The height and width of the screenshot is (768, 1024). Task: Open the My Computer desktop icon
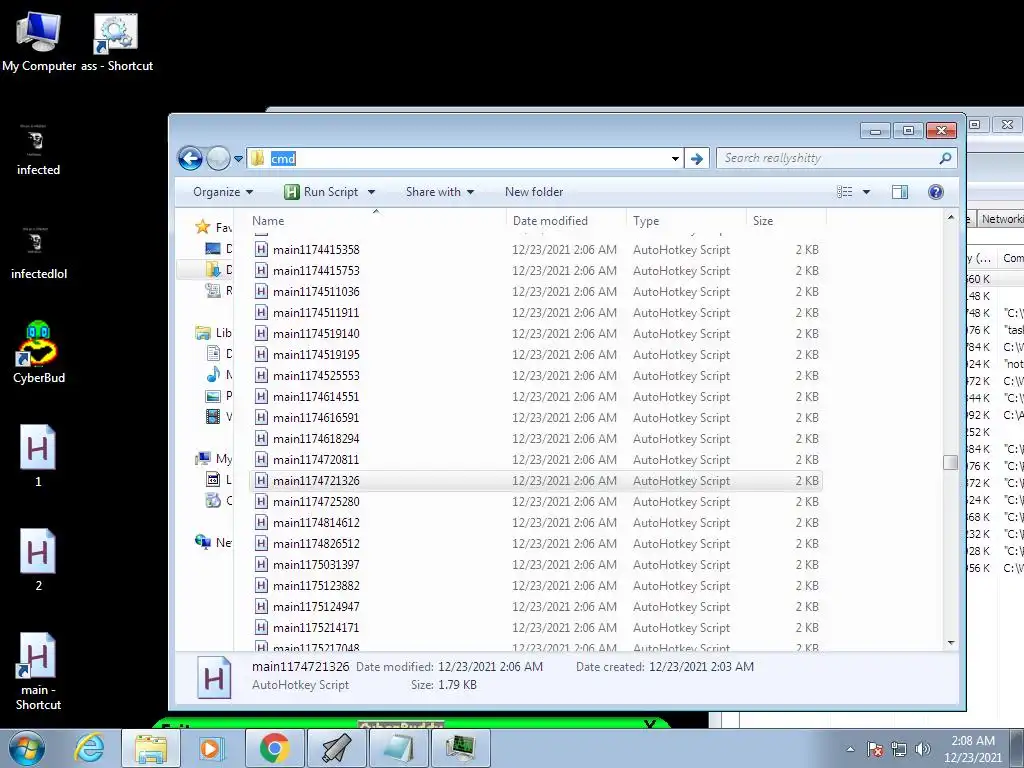pyautogui.click(x=39, y=40)
